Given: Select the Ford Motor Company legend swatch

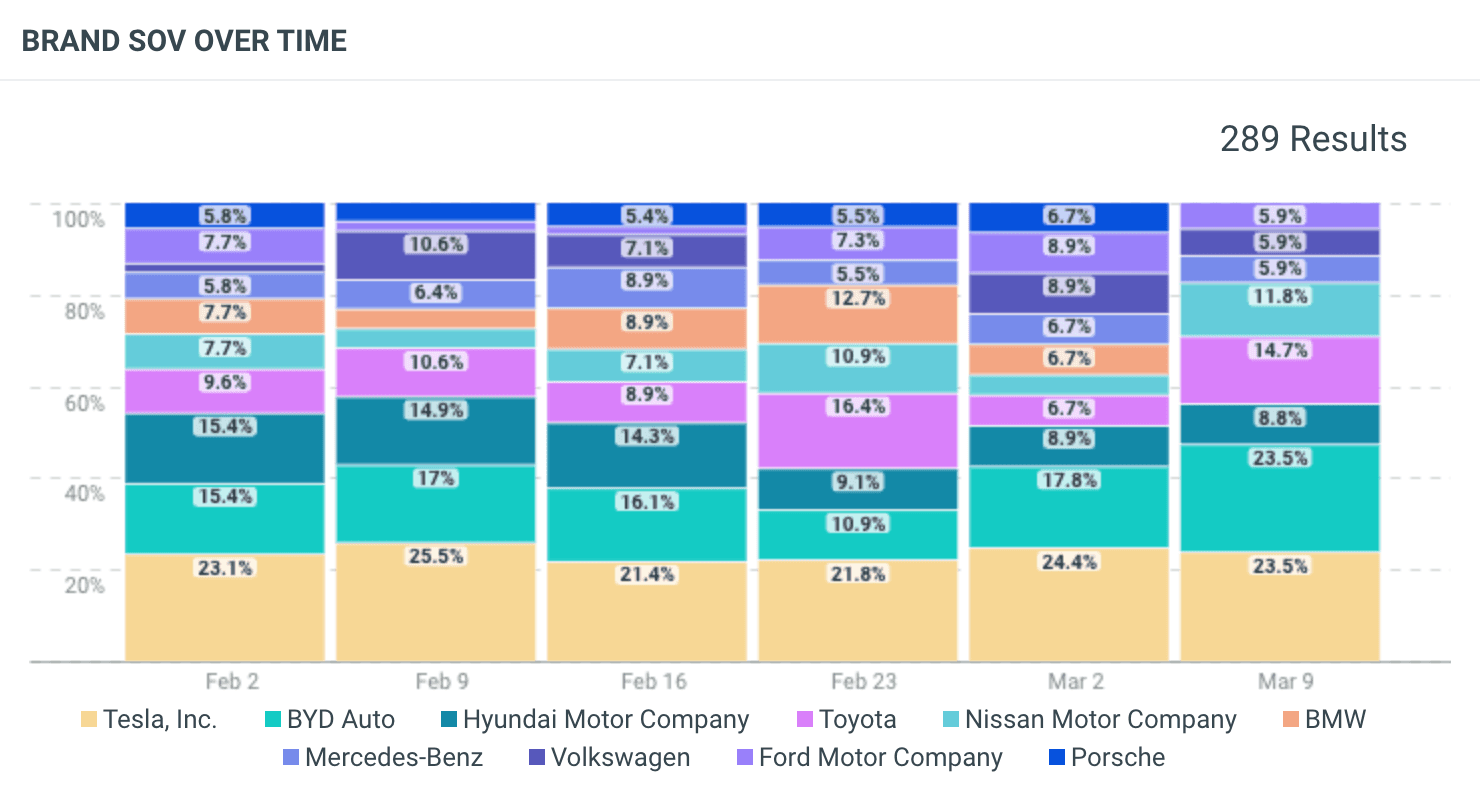Looking at the screenshot, I should click(x=745, y=758).
